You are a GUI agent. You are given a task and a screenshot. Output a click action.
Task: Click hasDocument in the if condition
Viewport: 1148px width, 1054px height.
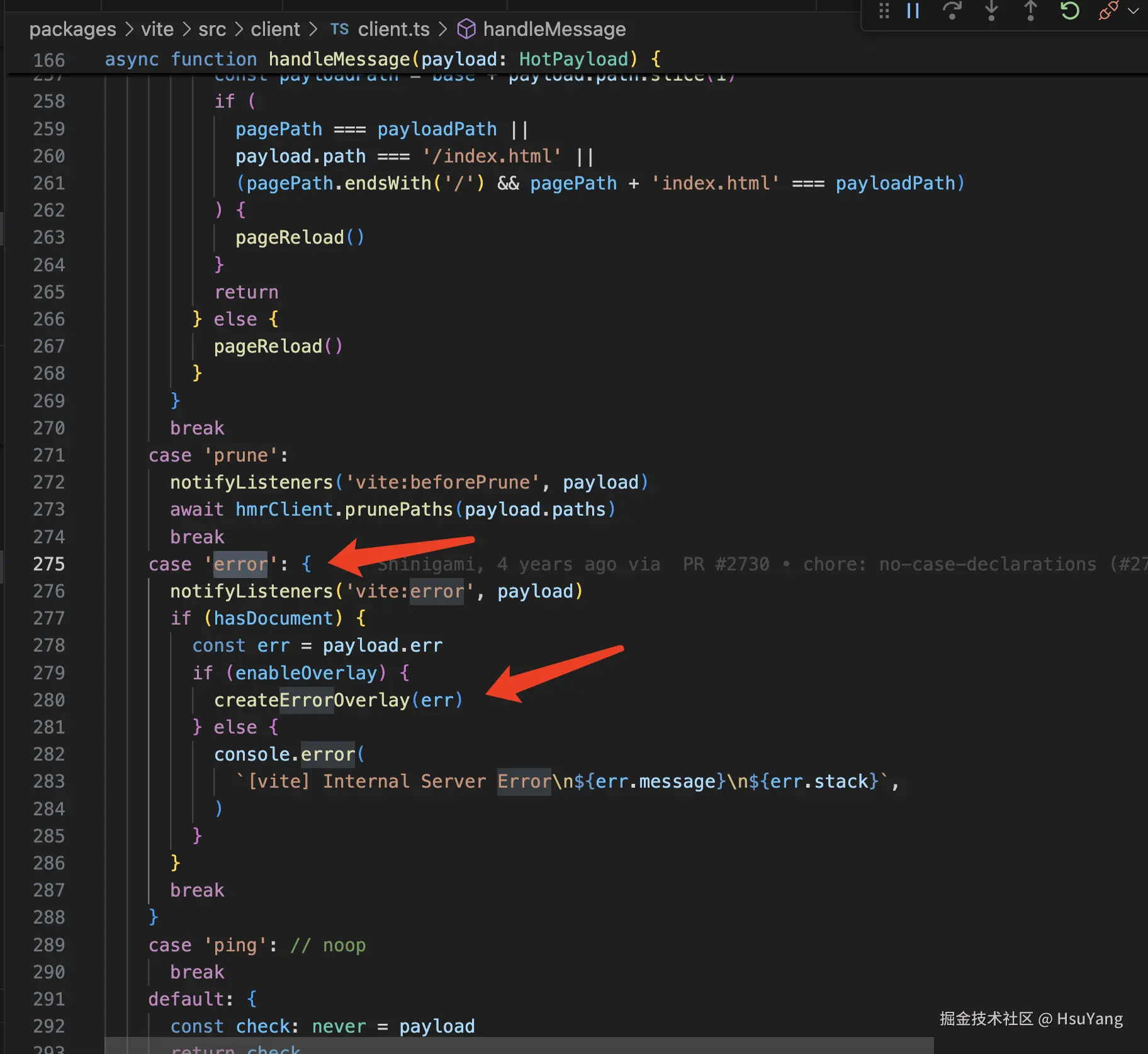click(x=274, y=618)
